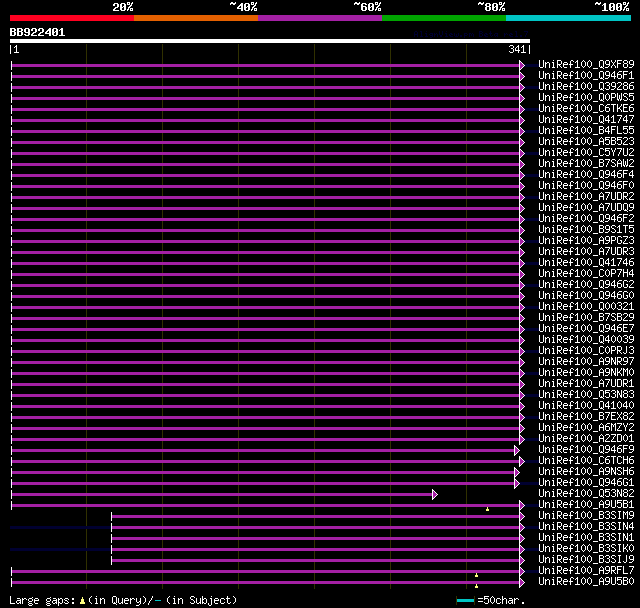The width and height of the screenshot is (640, 608).
Task: Select the UniRef100_B3SIK0 label
Action: point(586,549)
